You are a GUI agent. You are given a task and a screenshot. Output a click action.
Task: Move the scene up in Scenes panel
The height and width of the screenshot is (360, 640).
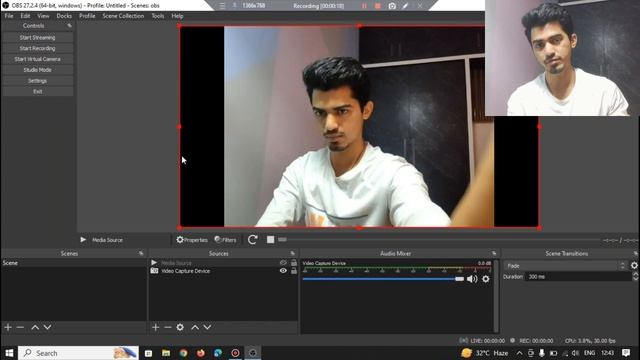pos(35,327)
